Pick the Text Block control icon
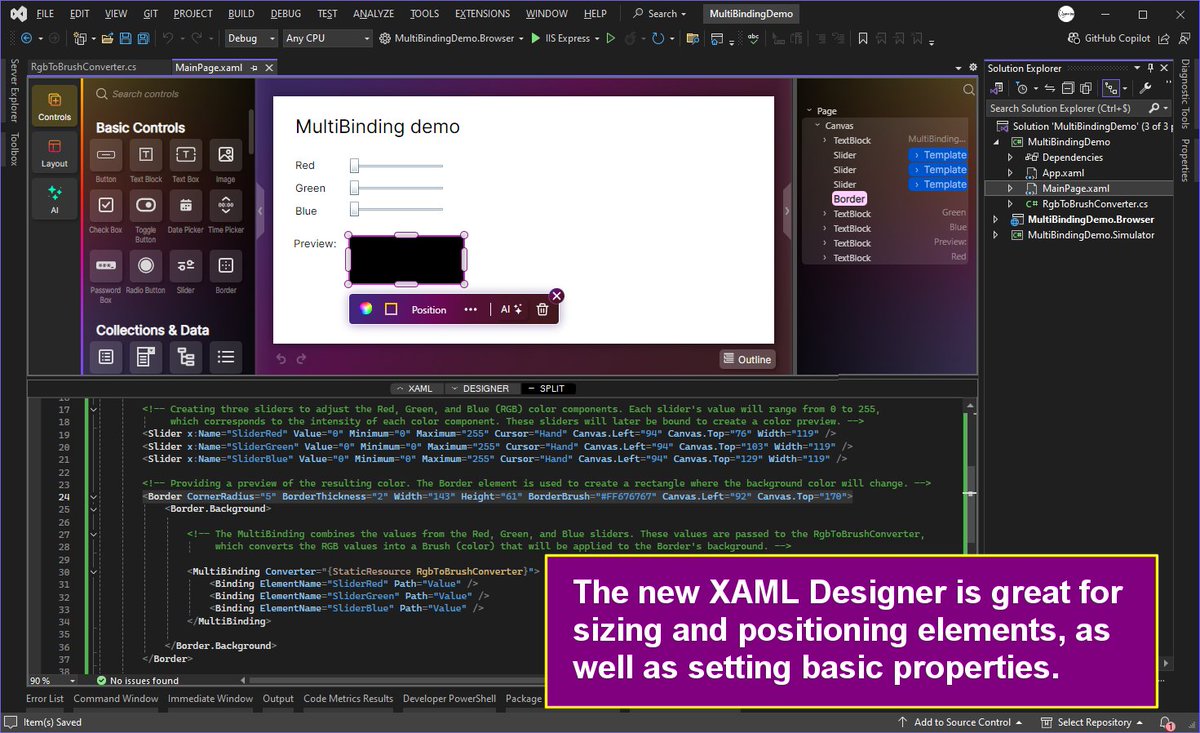This screenshot has height=733, width=1200. click(x=146, y=155)
